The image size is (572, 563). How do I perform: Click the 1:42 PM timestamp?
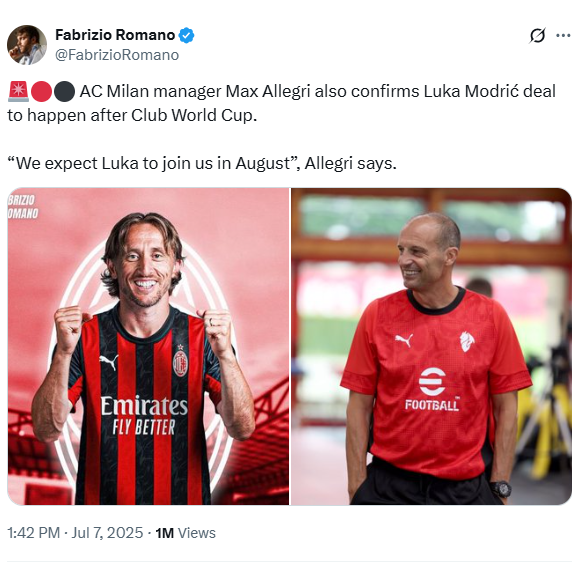click(34, 533)
